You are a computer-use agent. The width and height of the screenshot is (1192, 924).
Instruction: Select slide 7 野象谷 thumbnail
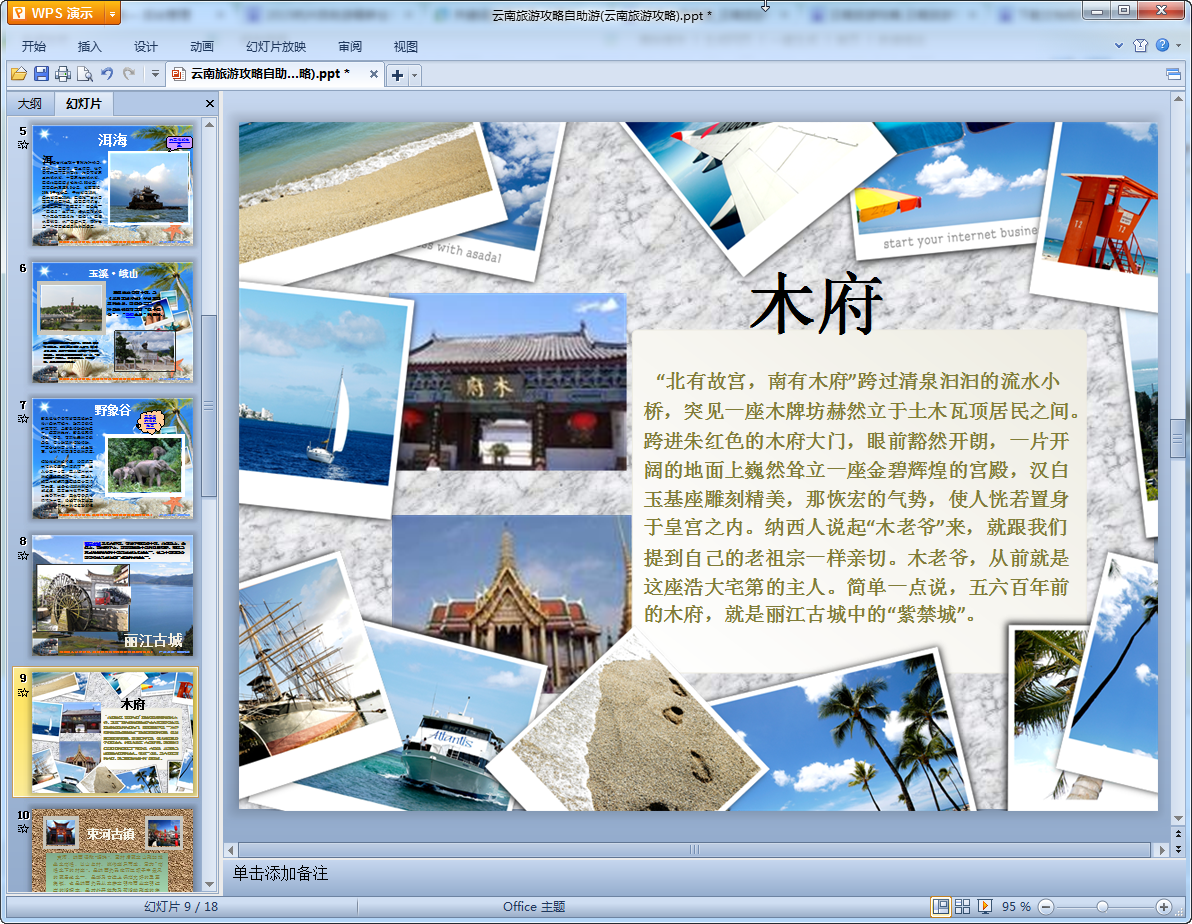pyautogui.click(x=113, y=459)
